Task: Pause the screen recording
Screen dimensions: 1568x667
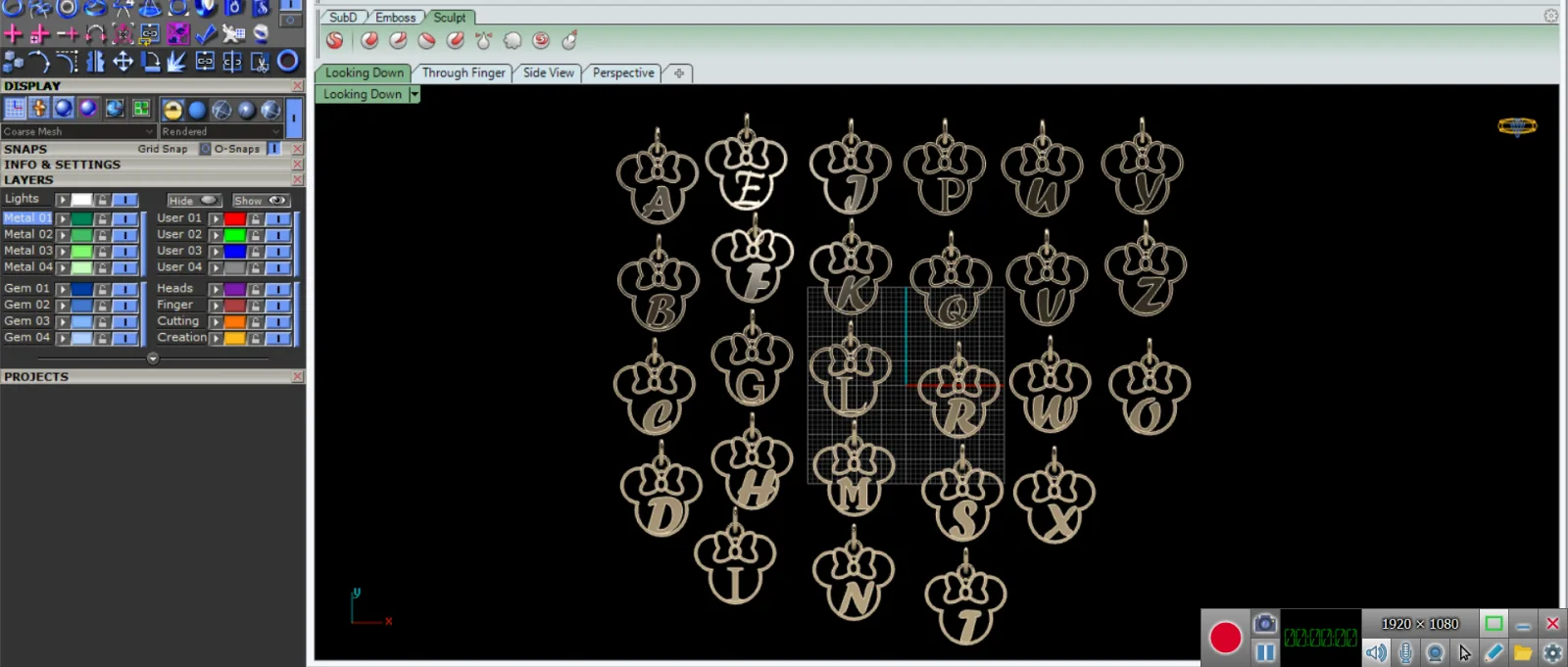Action: click(x=1265, y=651)
